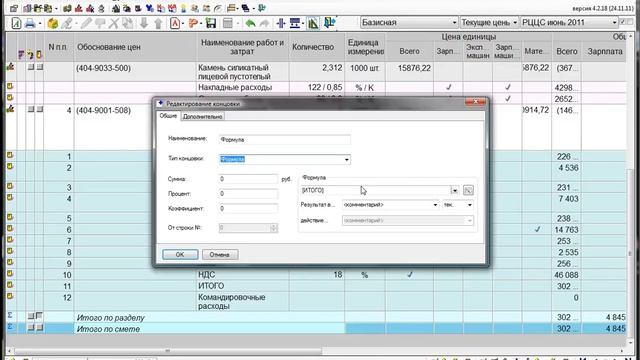
Task: Click the От строки № spinner arrows
Action: [x=274, y=228]
